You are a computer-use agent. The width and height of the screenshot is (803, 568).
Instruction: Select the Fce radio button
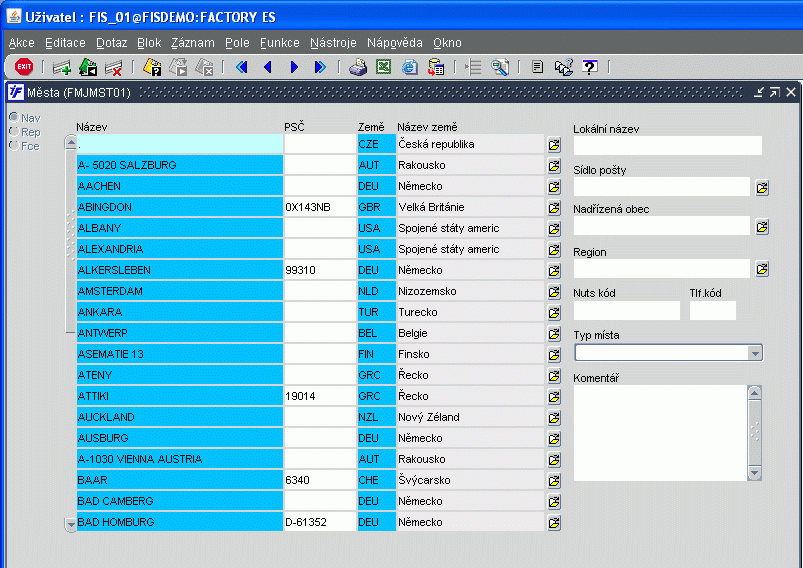click(14, 146)
